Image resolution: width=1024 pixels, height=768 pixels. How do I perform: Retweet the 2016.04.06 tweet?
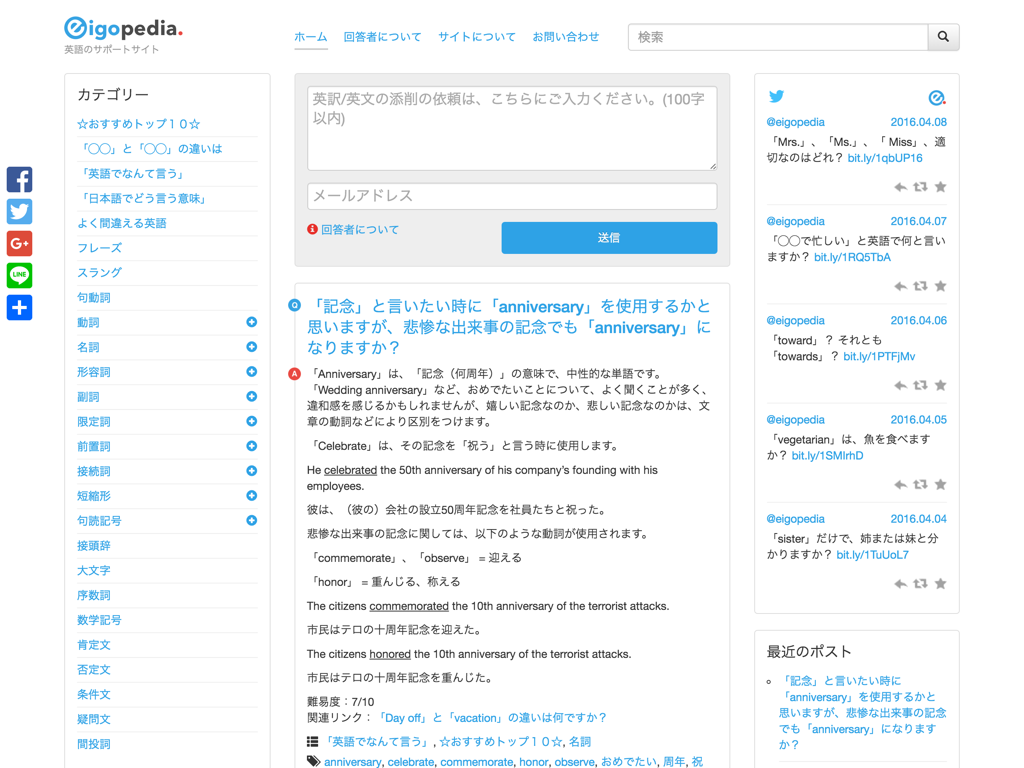(920, 386)
